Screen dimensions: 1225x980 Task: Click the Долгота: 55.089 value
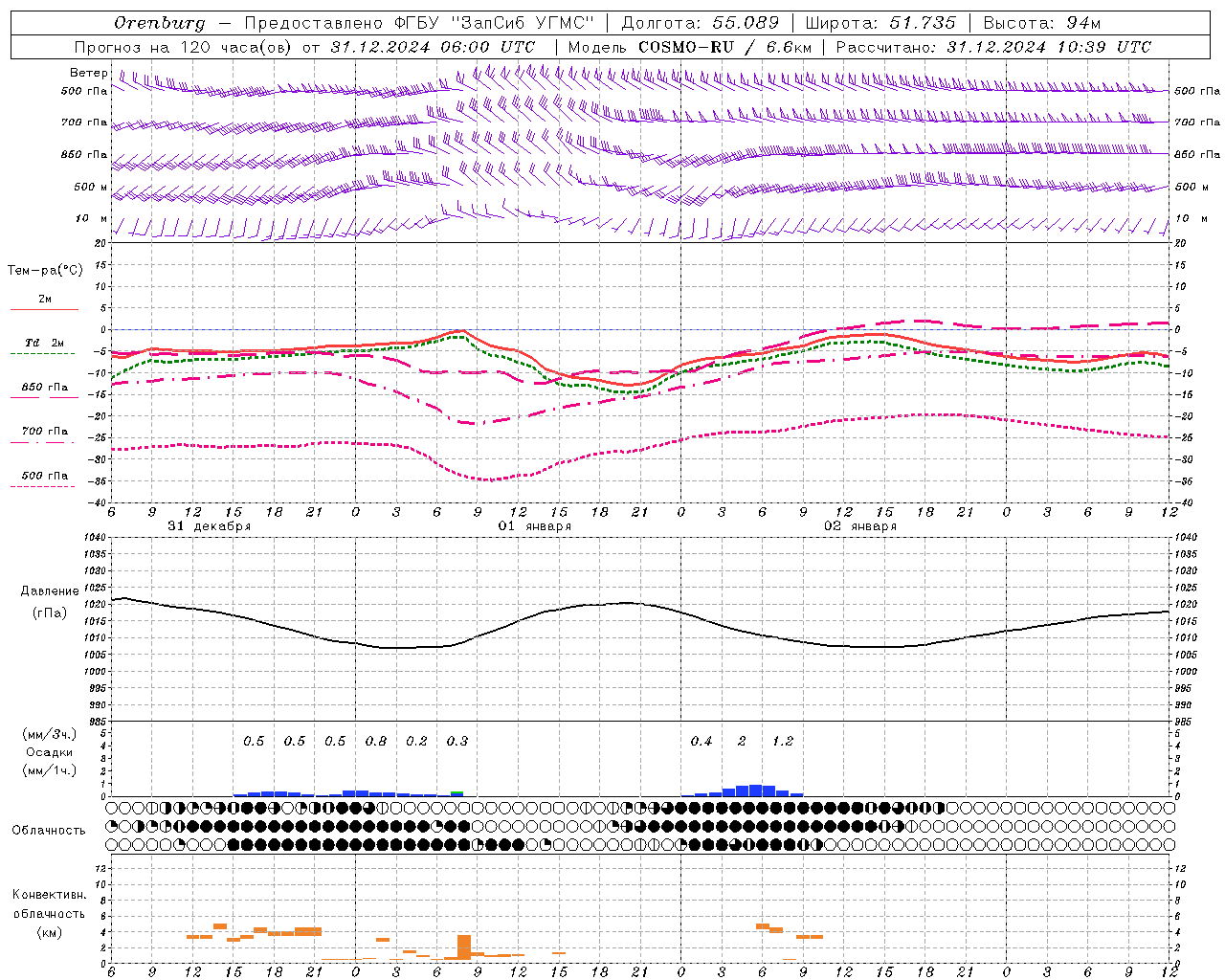[x=701, y=22]
